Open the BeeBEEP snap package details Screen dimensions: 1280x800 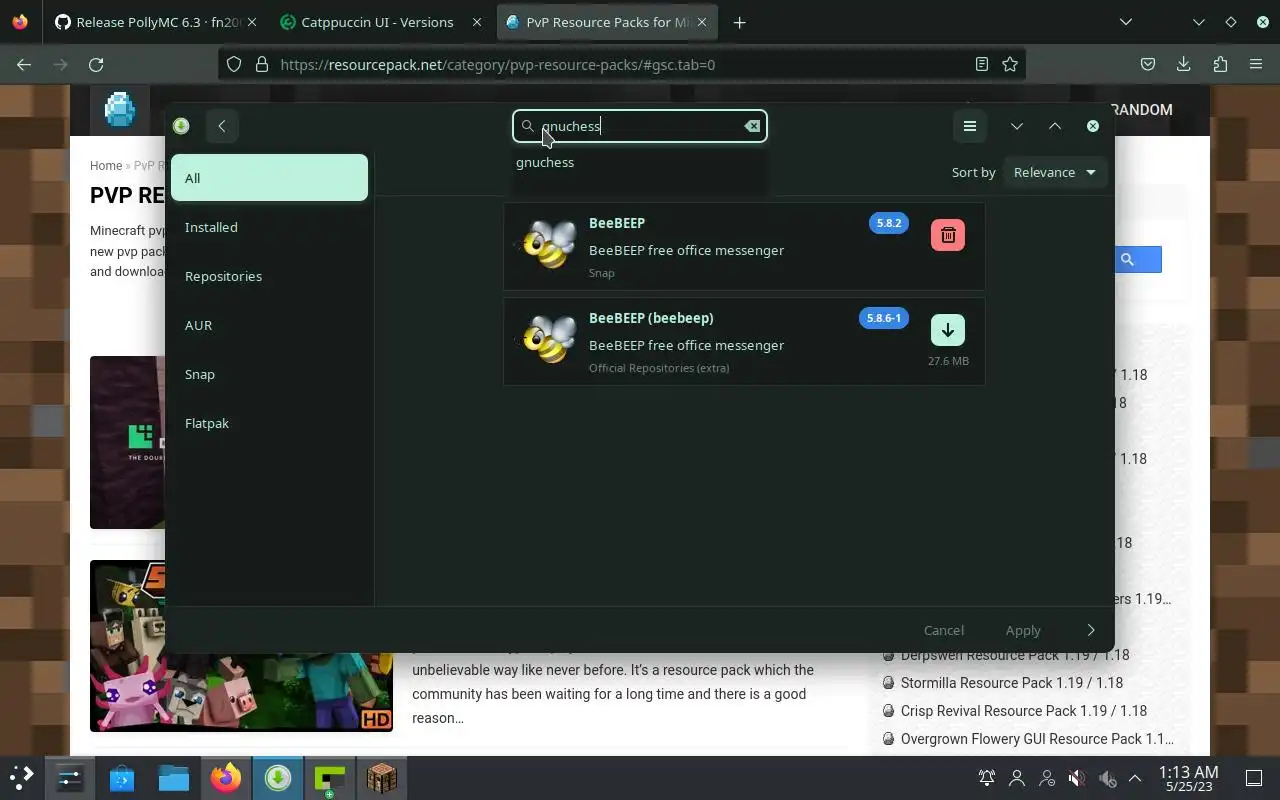click(x=744, y=246)
